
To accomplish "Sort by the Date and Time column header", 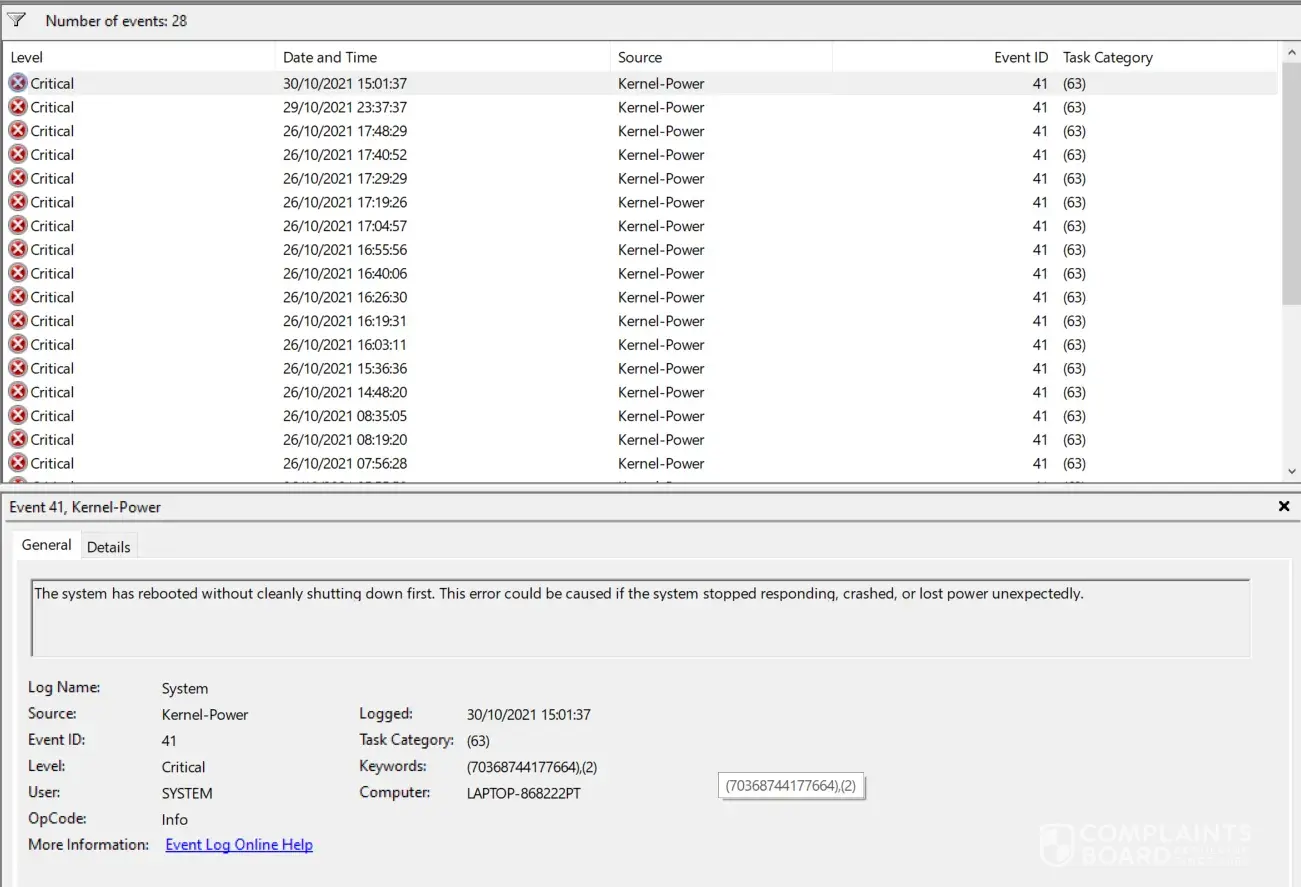I will 442,58.
